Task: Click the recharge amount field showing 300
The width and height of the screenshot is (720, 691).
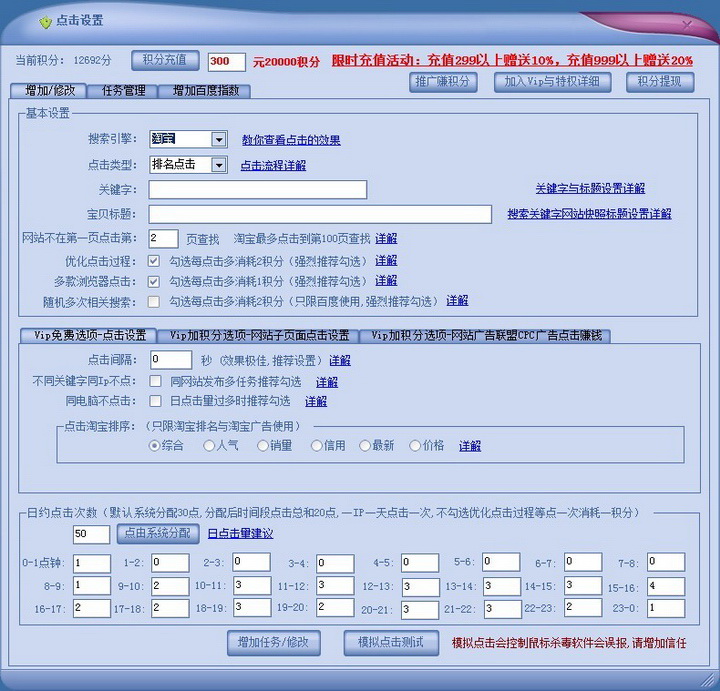Action: click(x=227, y=62)
